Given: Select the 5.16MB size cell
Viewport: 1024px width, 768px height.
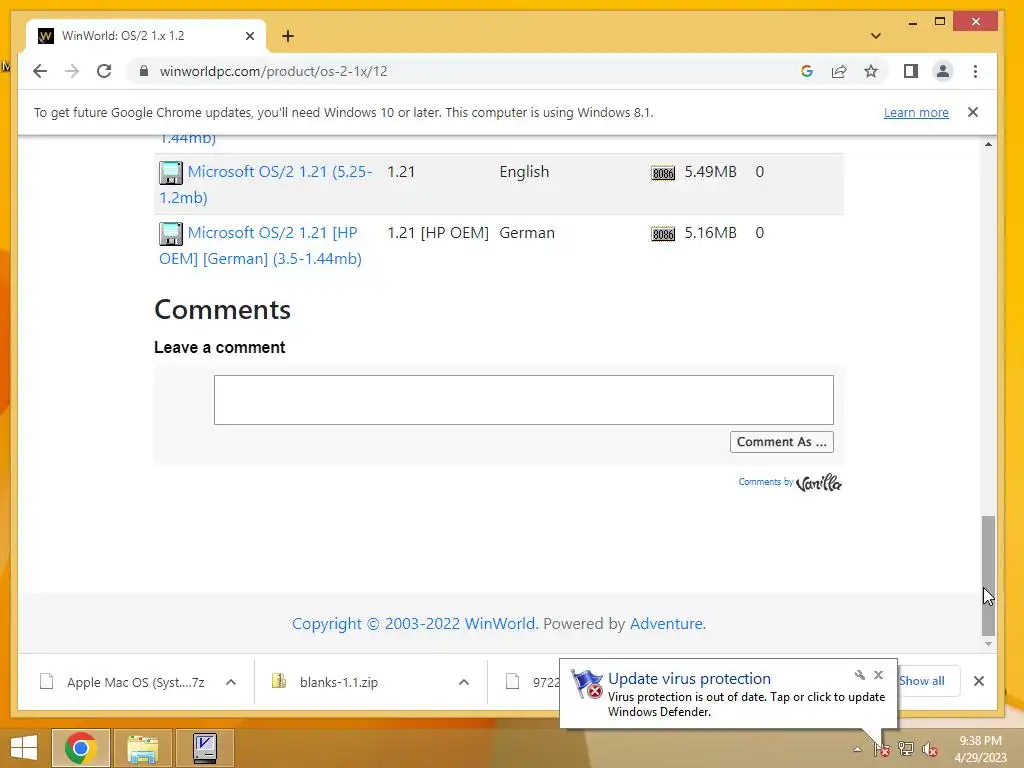Looking at the screenshot, I should click(x=711, y=232).
